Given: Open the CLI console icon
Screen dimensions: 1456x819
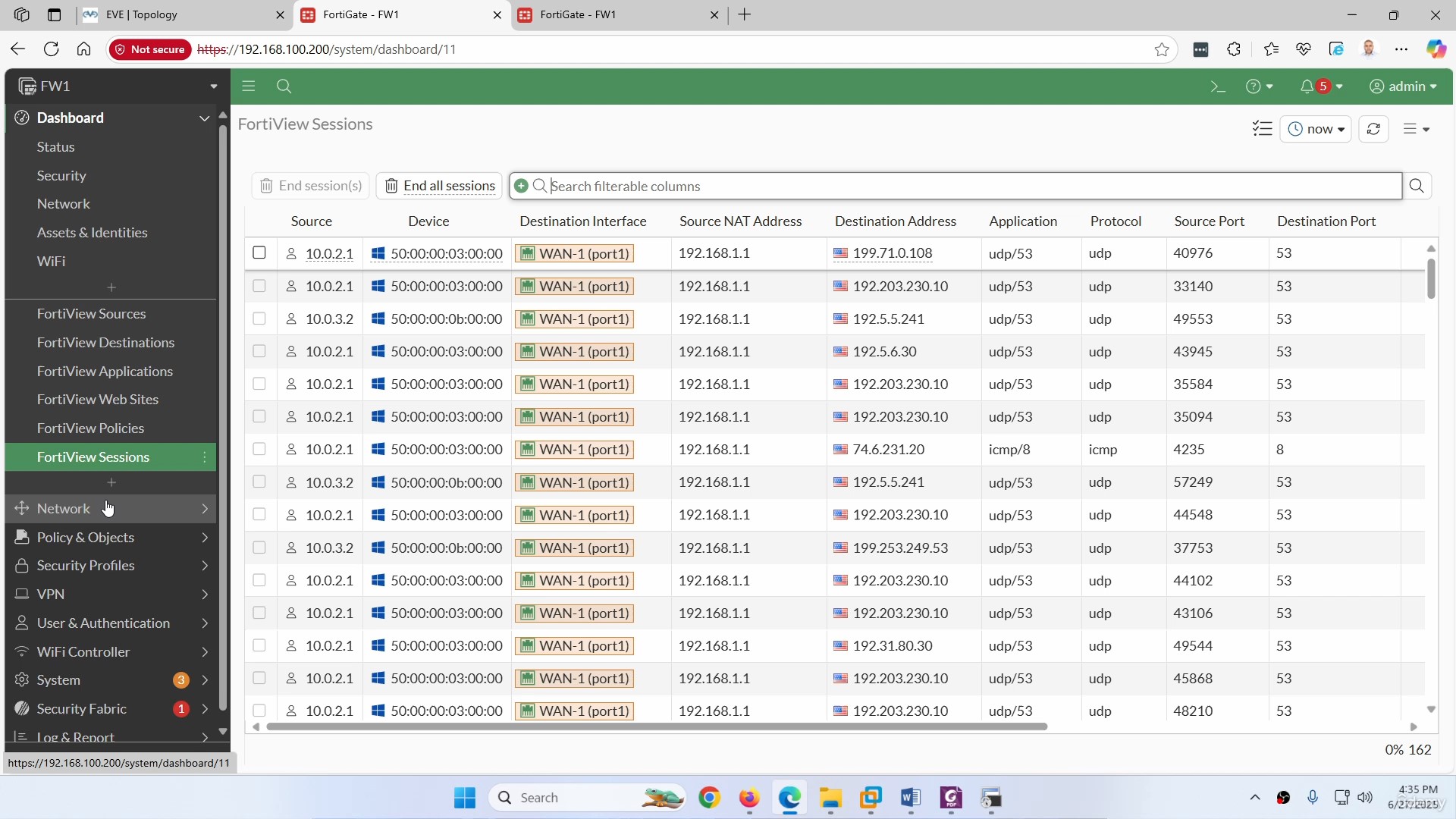Looking at the screenshot, I should (x=1218, y=86).
